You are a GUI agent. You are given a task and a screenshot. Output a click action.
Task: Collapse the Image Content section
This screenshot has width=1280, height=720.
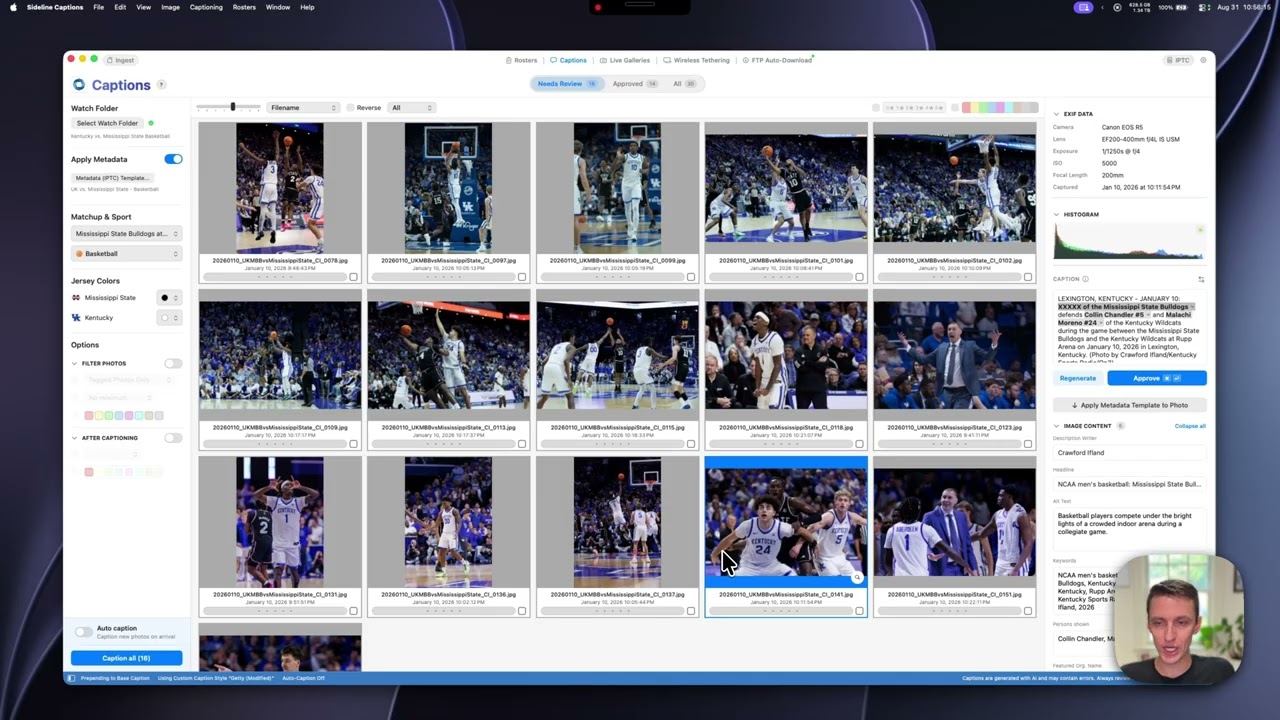point(1056,426)
